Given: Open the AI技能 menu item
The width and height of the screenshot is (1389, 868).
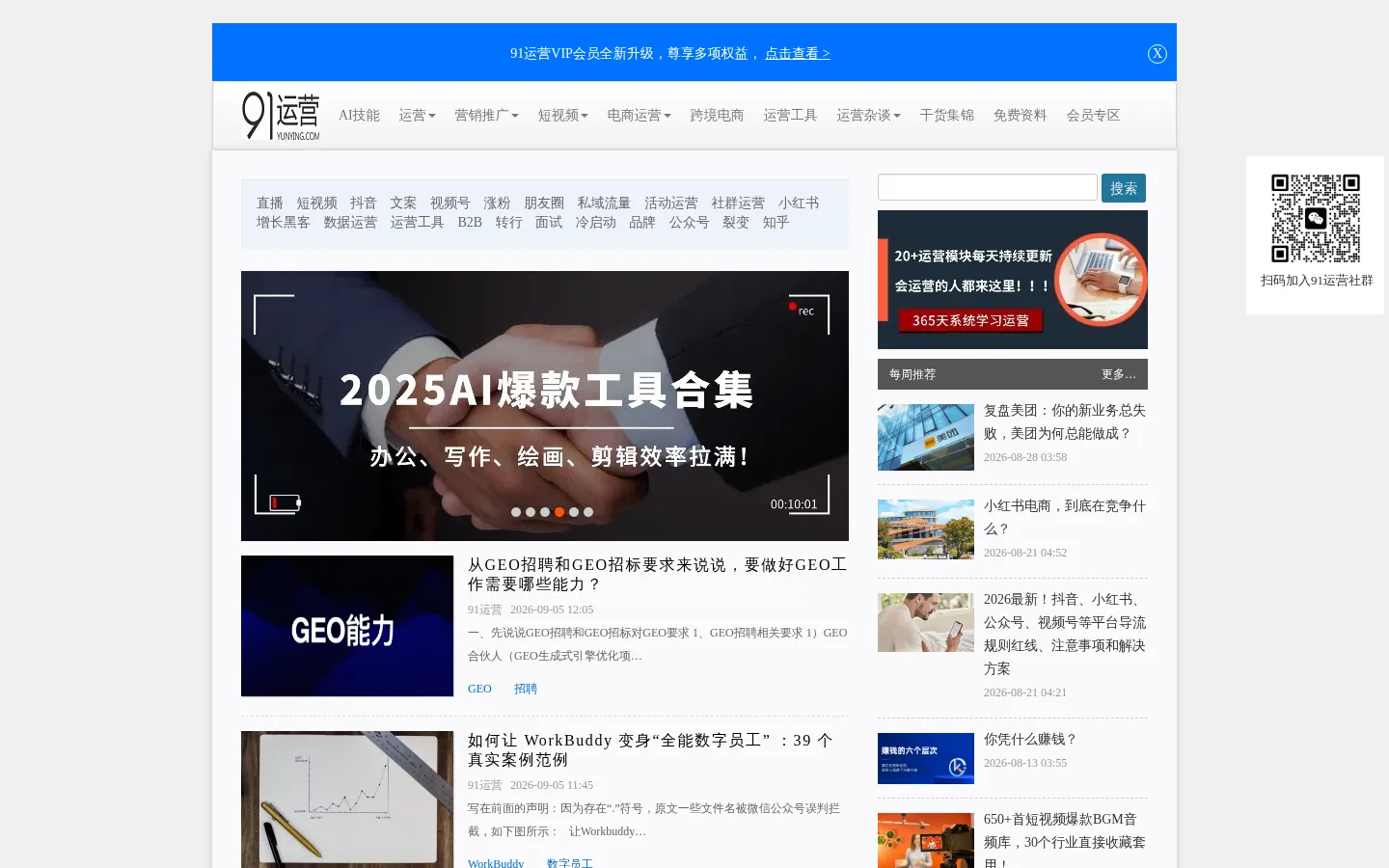Looking at the screenshot, I should (x=359, y=116).
